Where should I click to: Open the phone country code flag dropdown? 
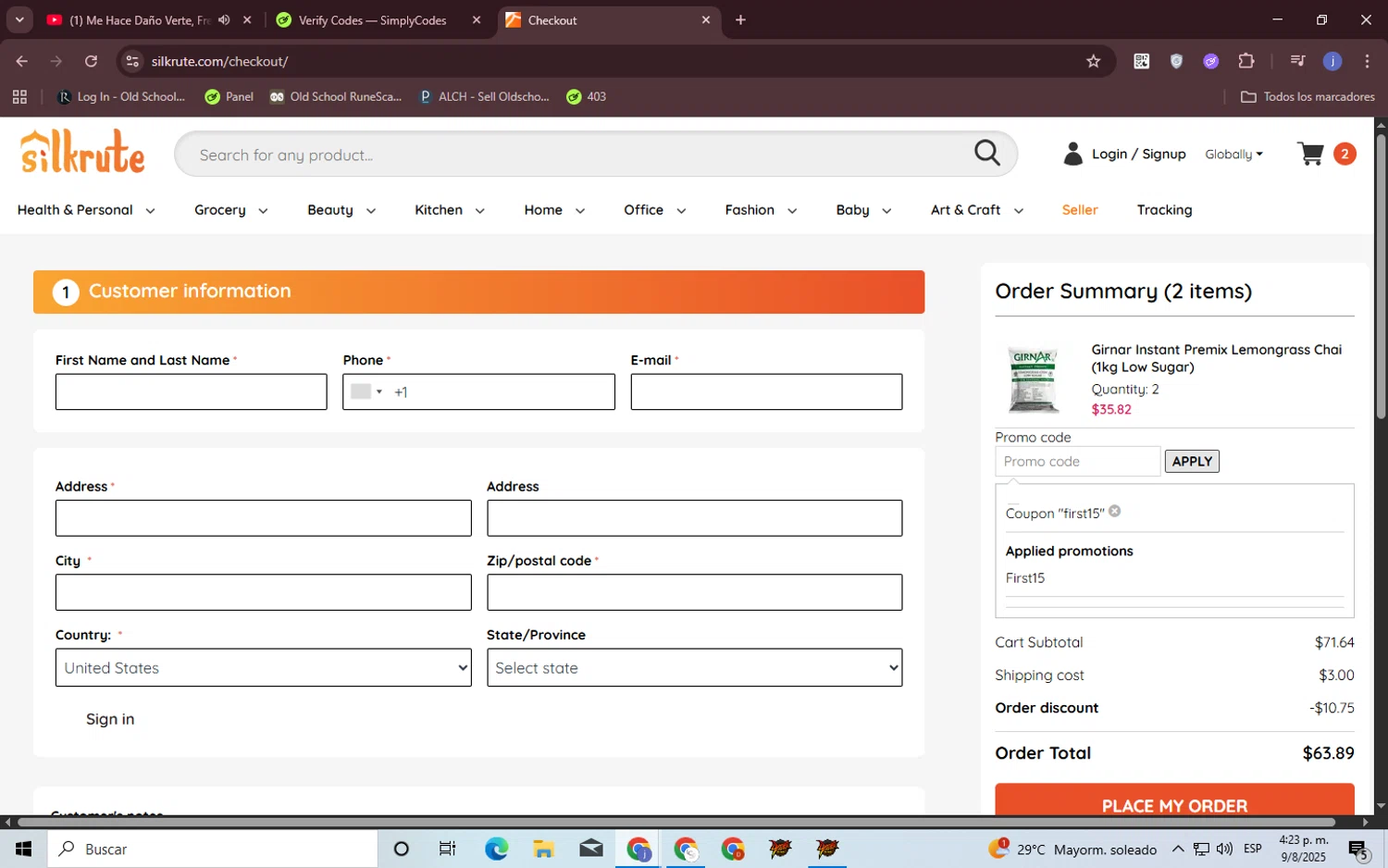click(x=367, y=391)
